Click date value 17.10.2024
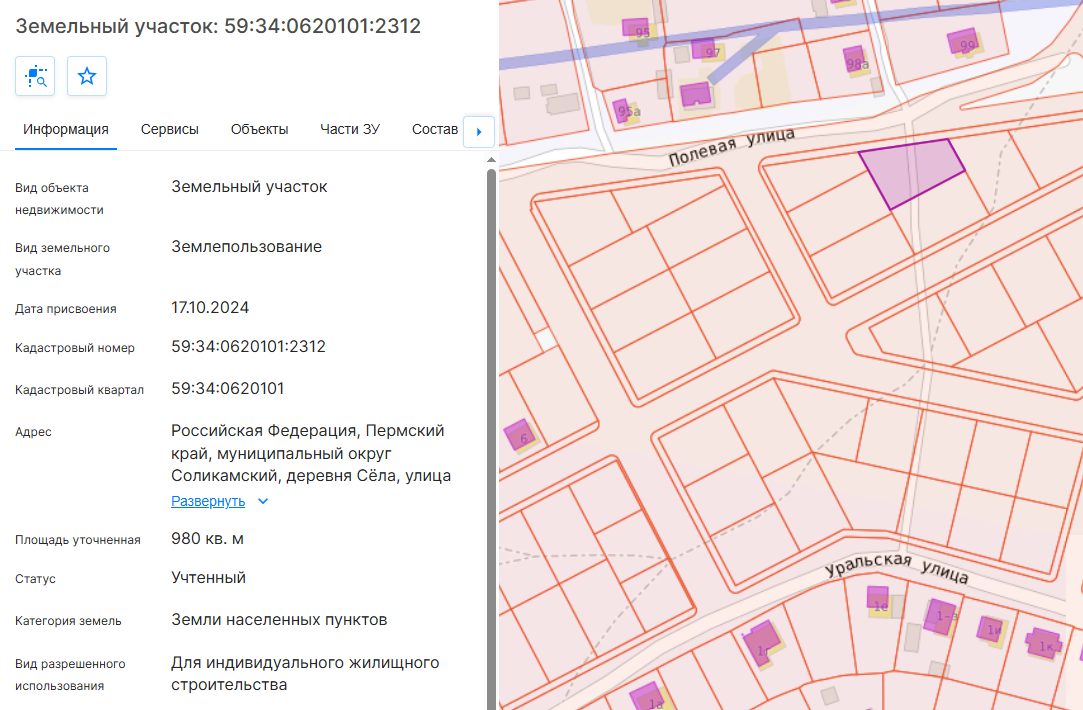The image size is (1083, 710). point(210,308)
